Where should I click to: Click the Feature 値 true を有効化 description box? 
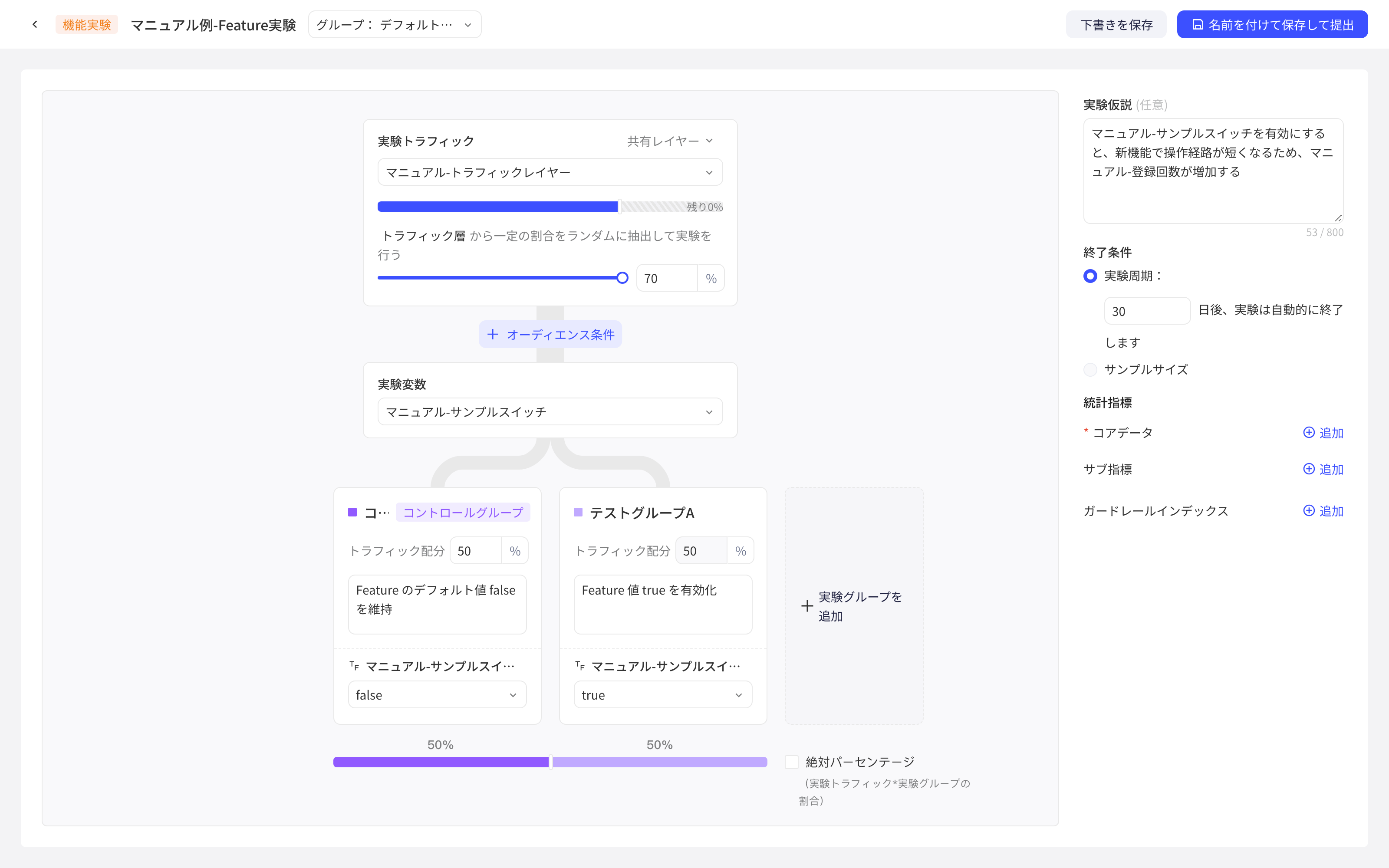click(662, 605)
